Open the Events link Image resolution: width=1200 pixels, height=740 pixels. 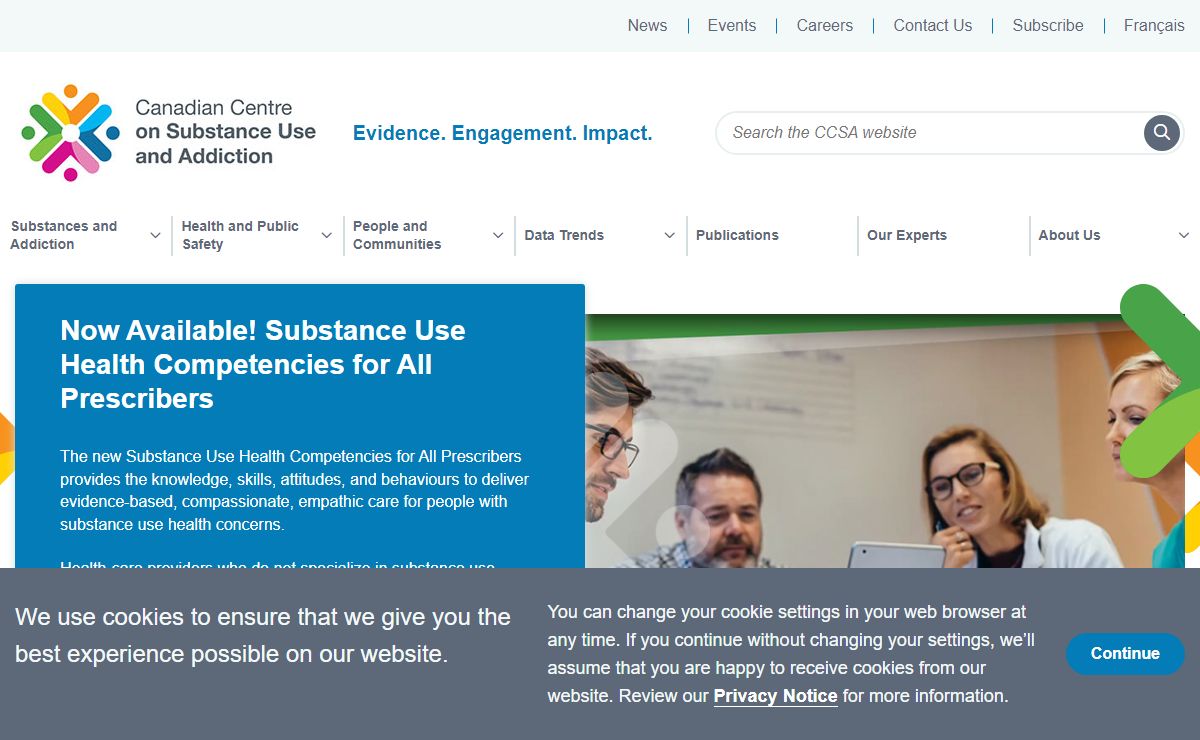(x=732, y=26)
